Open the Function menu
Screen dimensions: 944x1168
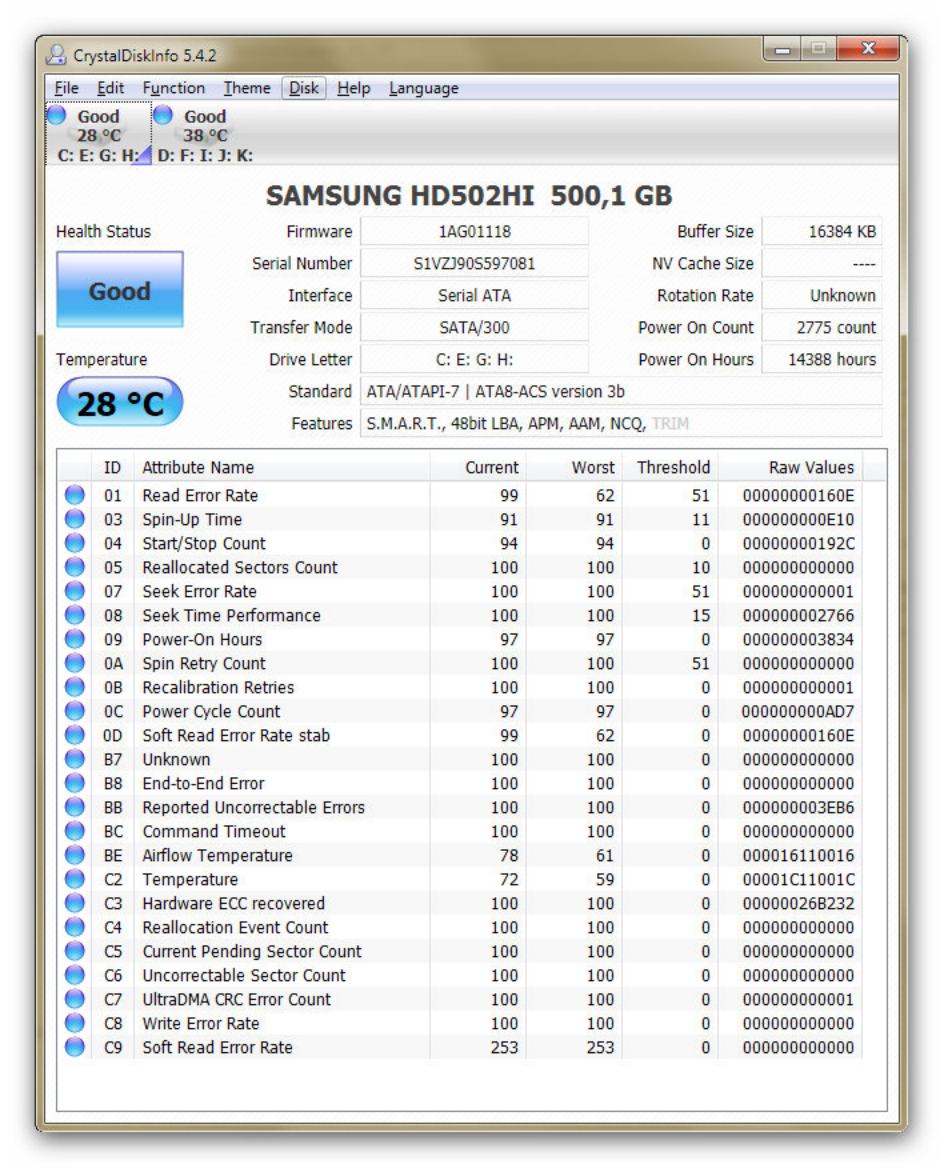click(174, 88)
